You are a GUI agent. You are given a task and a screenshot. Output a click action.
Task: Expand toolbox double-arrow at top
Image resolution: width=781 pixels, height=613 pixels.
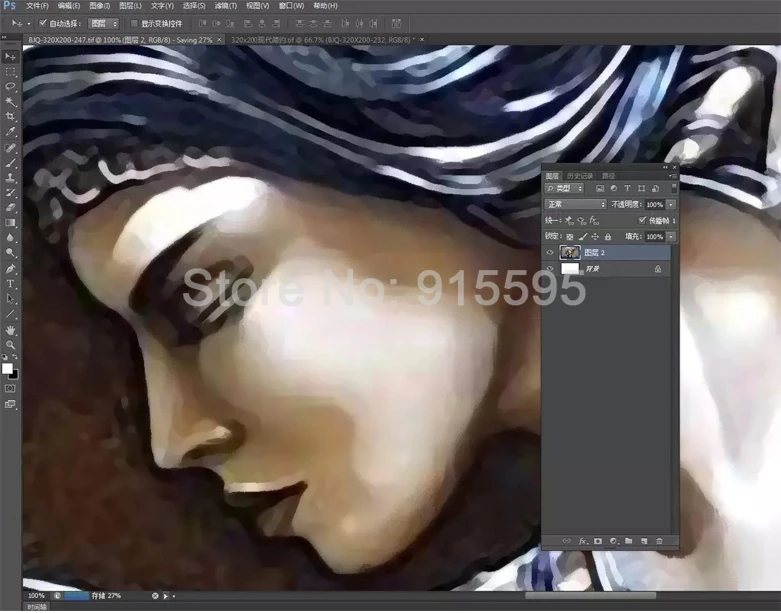tap(4, 37)
